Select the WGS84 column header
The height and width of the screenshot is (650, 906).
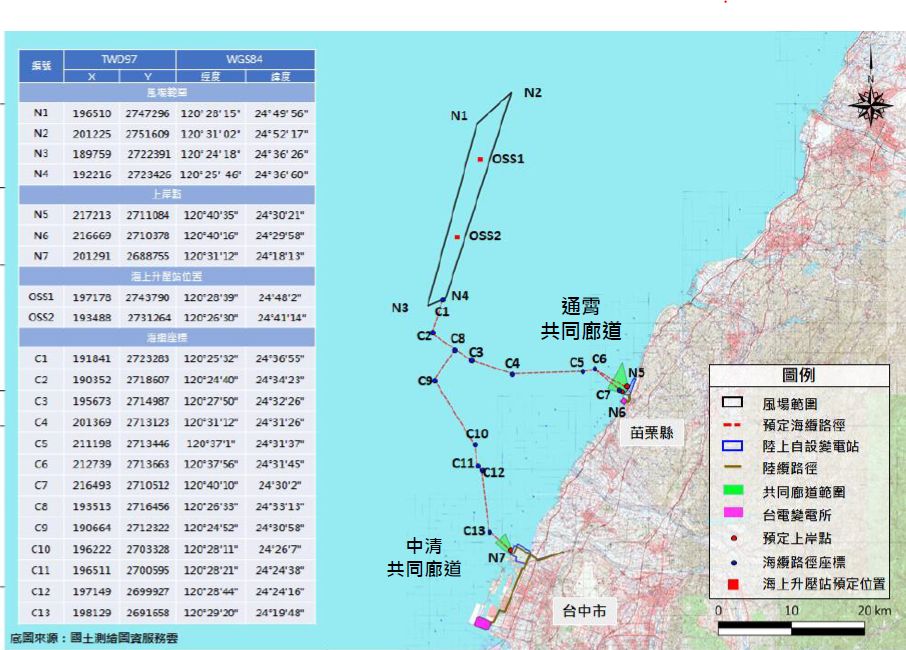[x=244, y=60]
